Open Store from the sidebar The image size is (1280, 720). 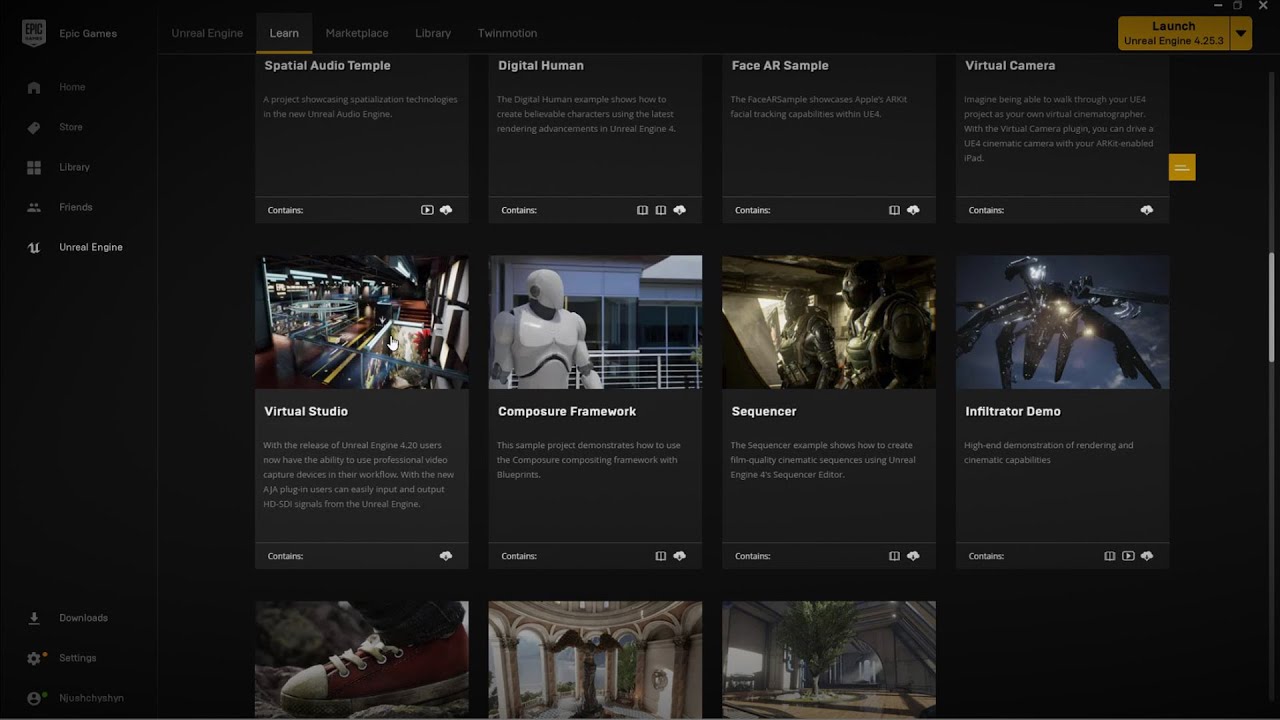[56, 127]
